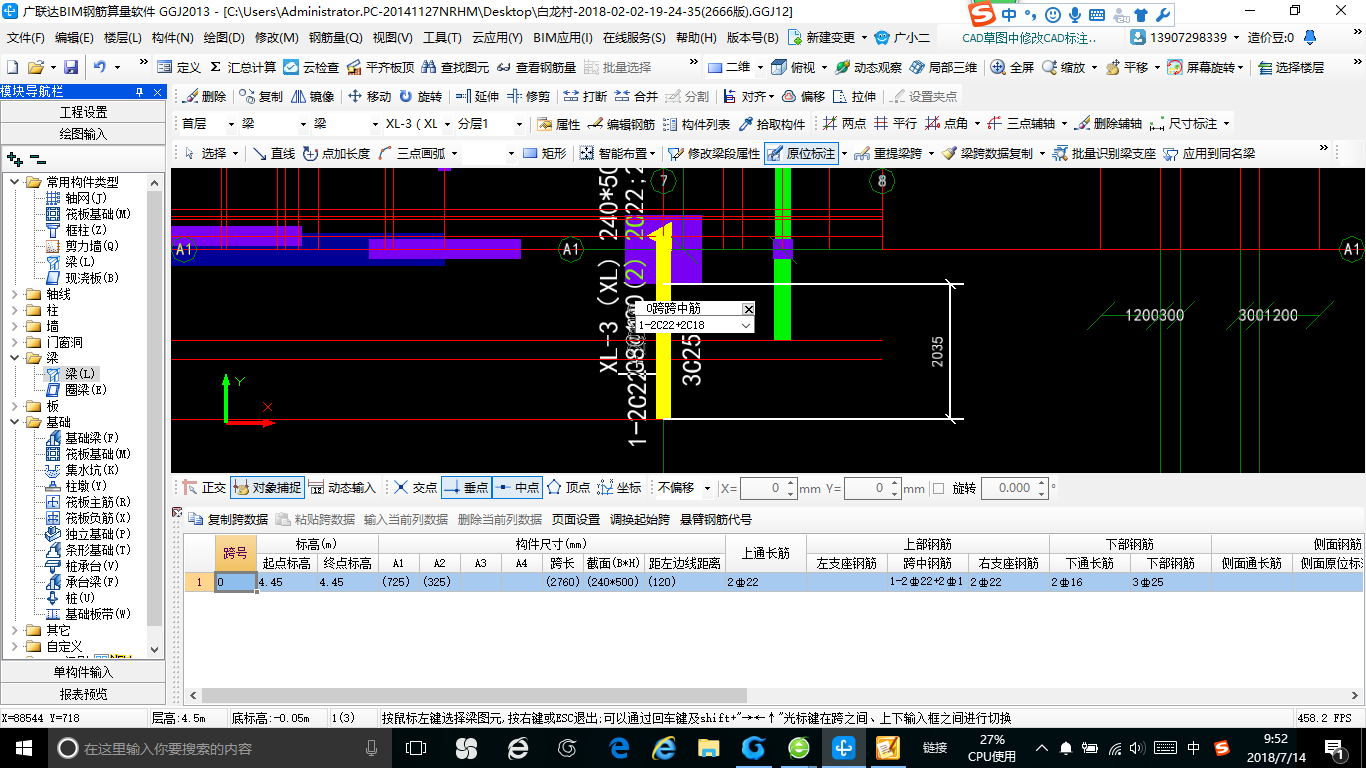Toggle 正交 ortho mode

[x=205, y=488]
